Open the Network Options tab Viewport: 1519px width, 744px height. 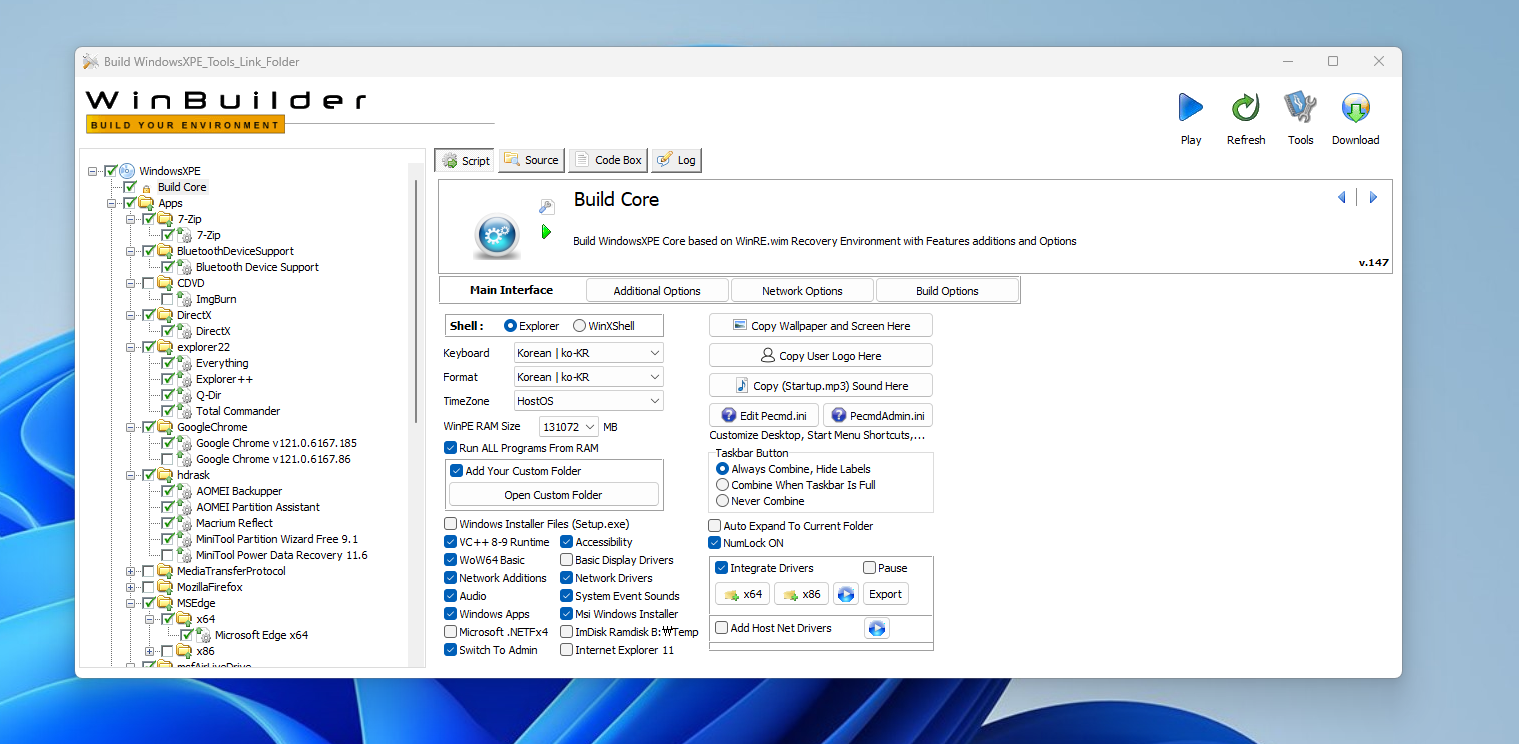click(802, 291)
